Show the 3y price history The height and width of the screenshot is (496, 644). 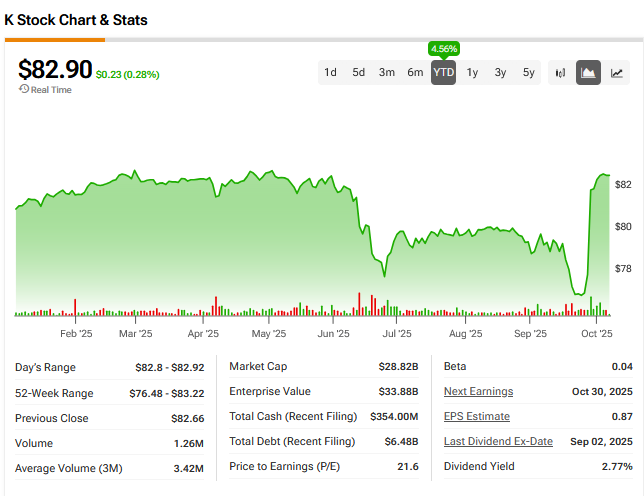click(x=500, y=72)
